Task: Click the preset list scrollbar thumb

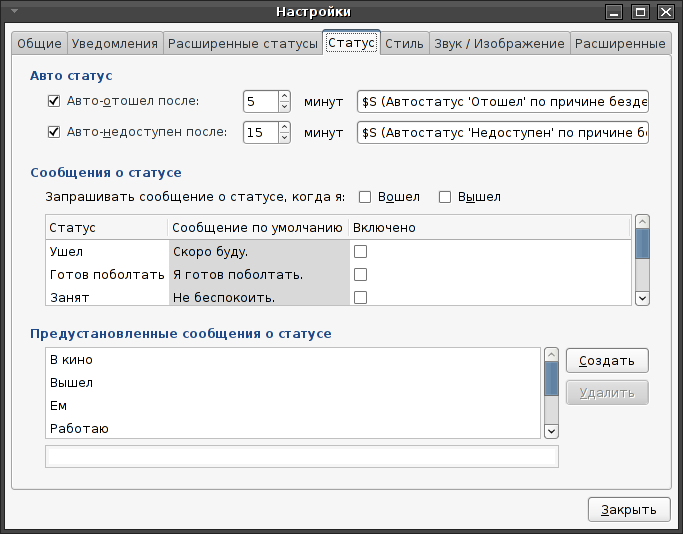Action: [x=551, y=379]
